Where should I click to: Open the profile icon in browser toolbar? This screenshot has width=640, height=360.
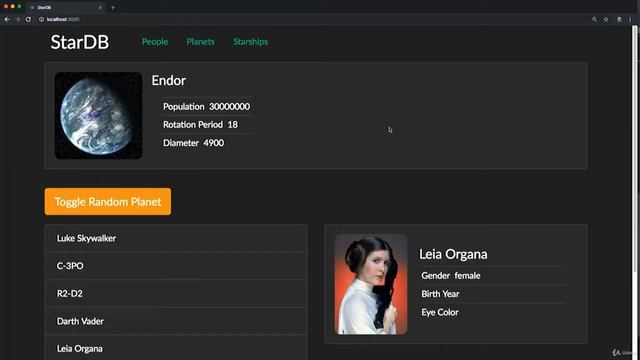(619, 19)
